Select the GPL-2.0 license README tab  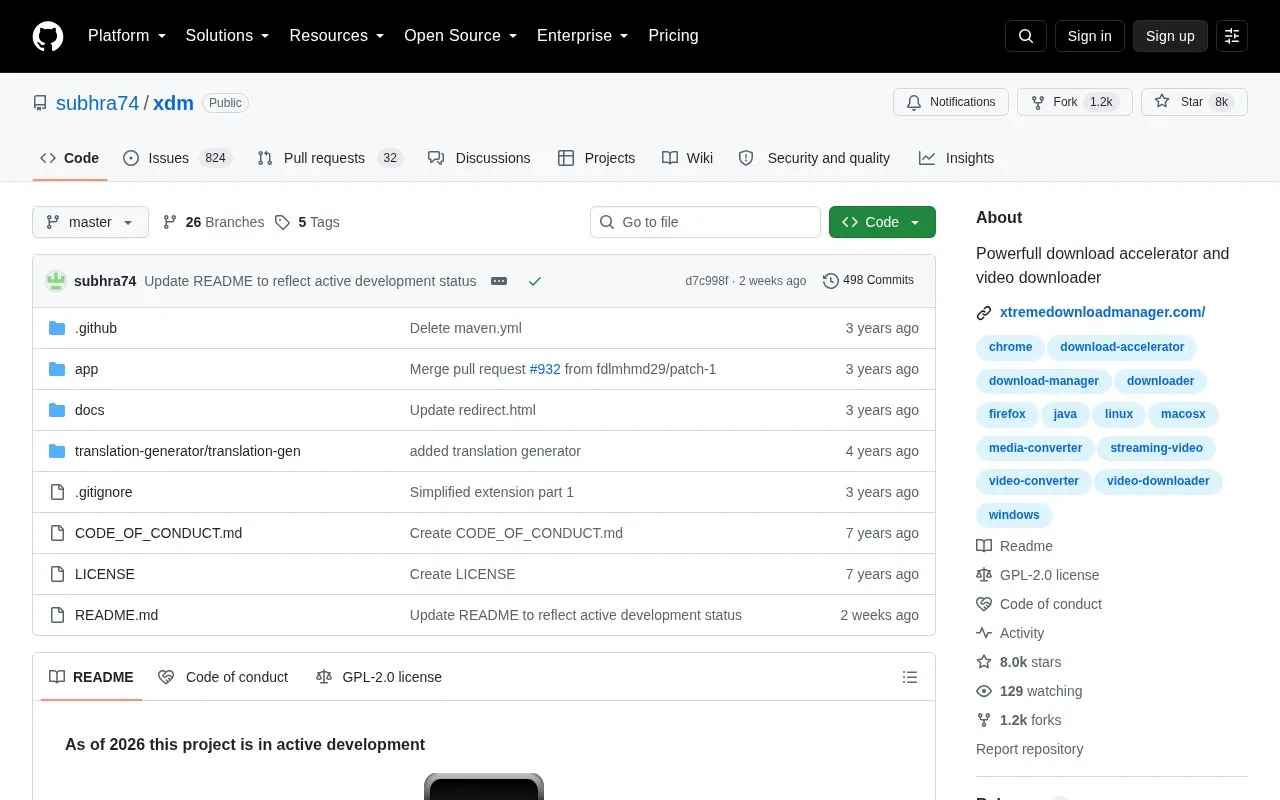(379, 677)
